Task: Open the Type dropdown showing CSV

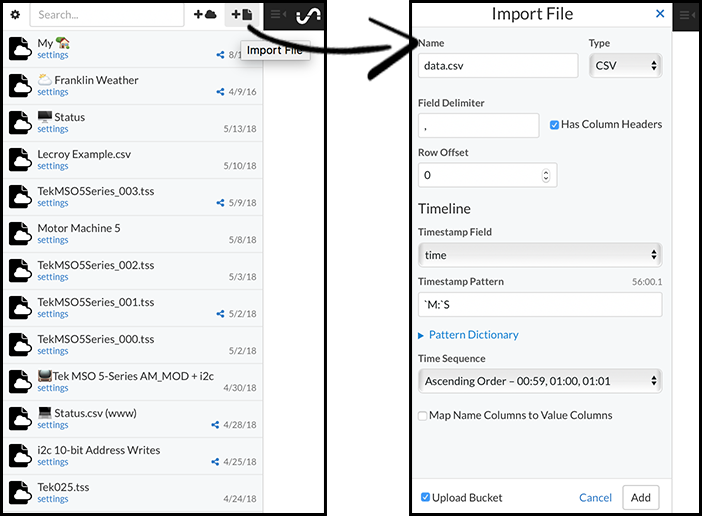Action: (625, 65)
